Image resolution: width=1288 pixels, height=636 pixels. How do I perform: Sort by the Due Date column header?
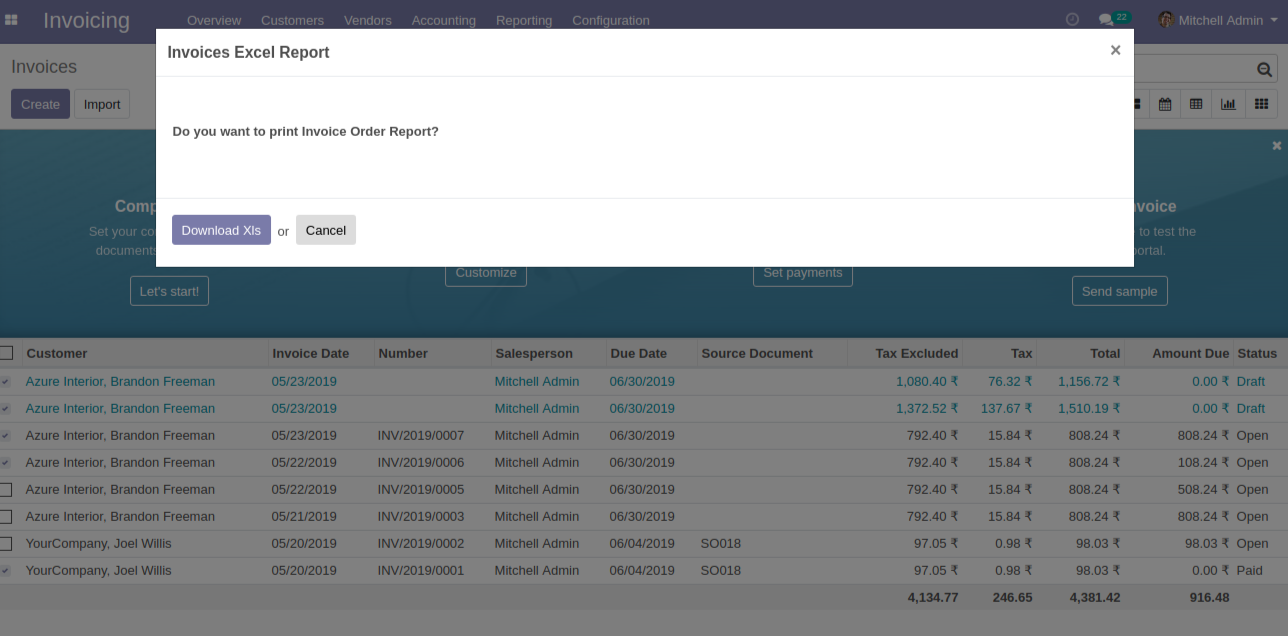pyautogui.click(x=638, y=353)
